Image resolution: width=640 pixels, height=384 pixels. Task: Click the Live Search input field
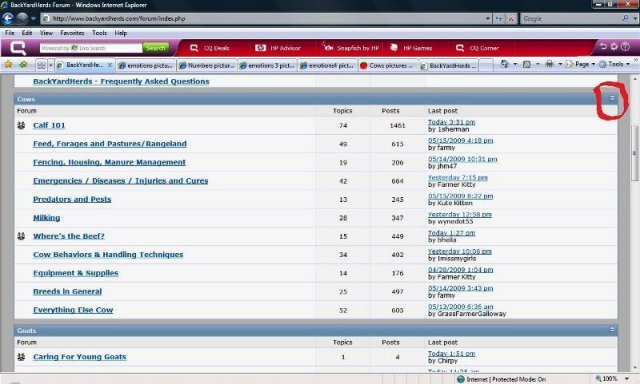91,48
